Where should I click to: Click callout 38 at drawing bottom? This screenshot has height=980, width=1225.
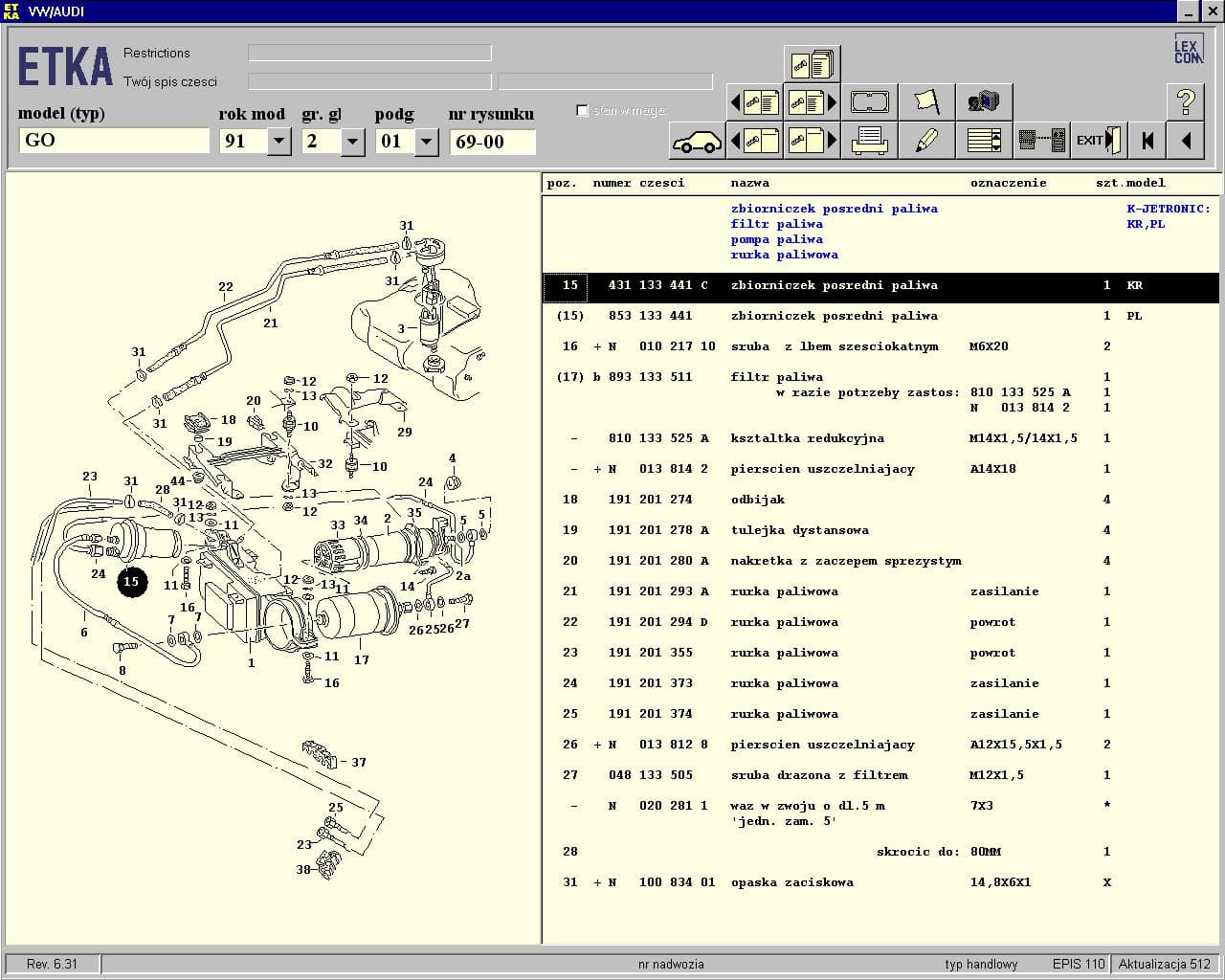(303, 870)
